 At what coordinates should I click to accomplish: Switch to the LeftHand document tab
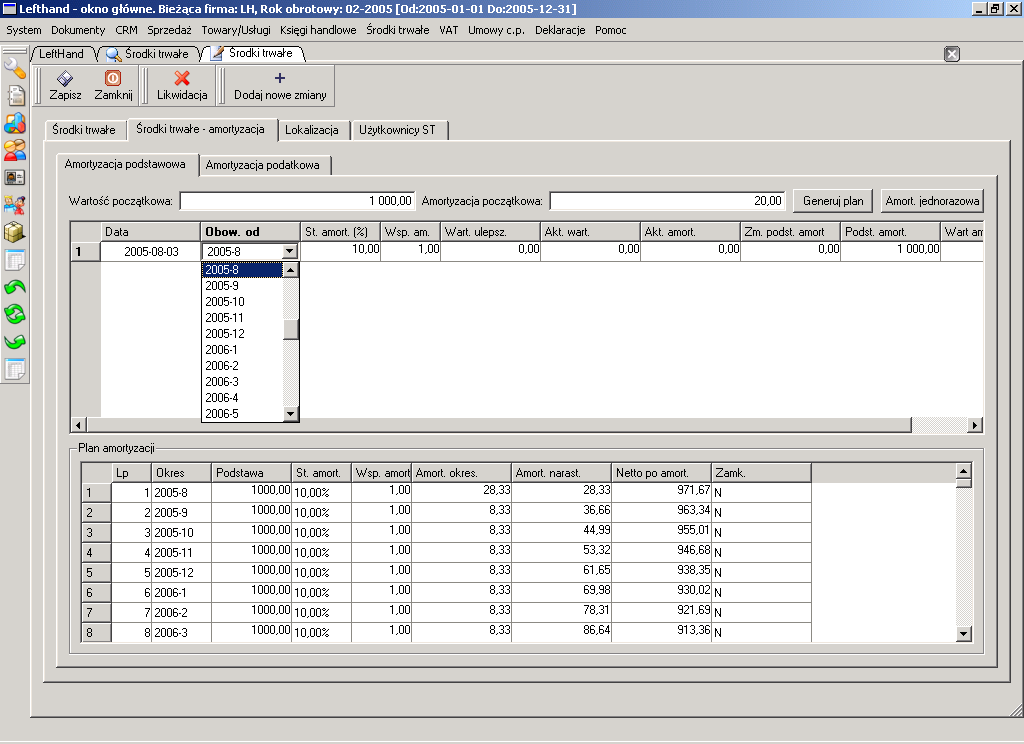[61, 54]
